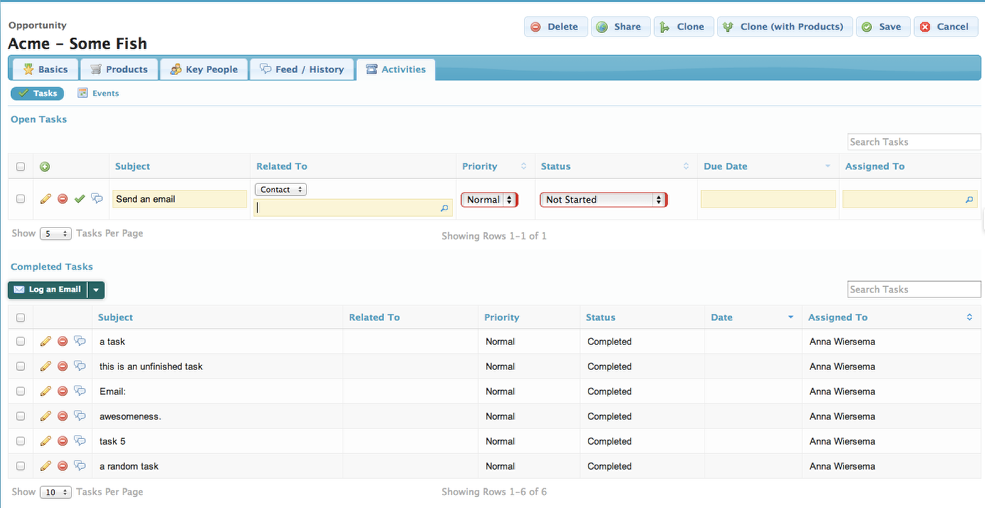Click the Clone (with Products) button
Screen dimensions: 985x508
(782, 27)
